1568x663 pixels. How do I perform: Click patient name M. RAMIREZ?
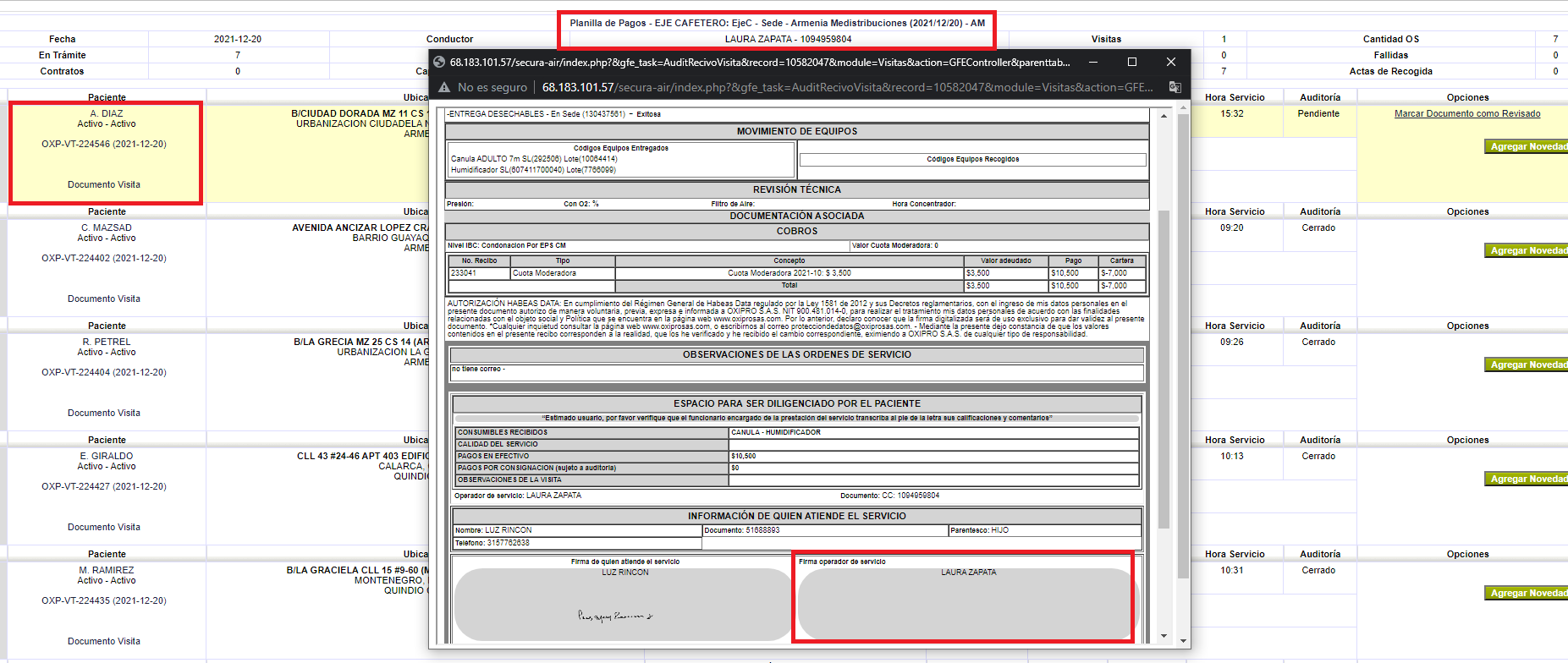(x=107, y=570)
